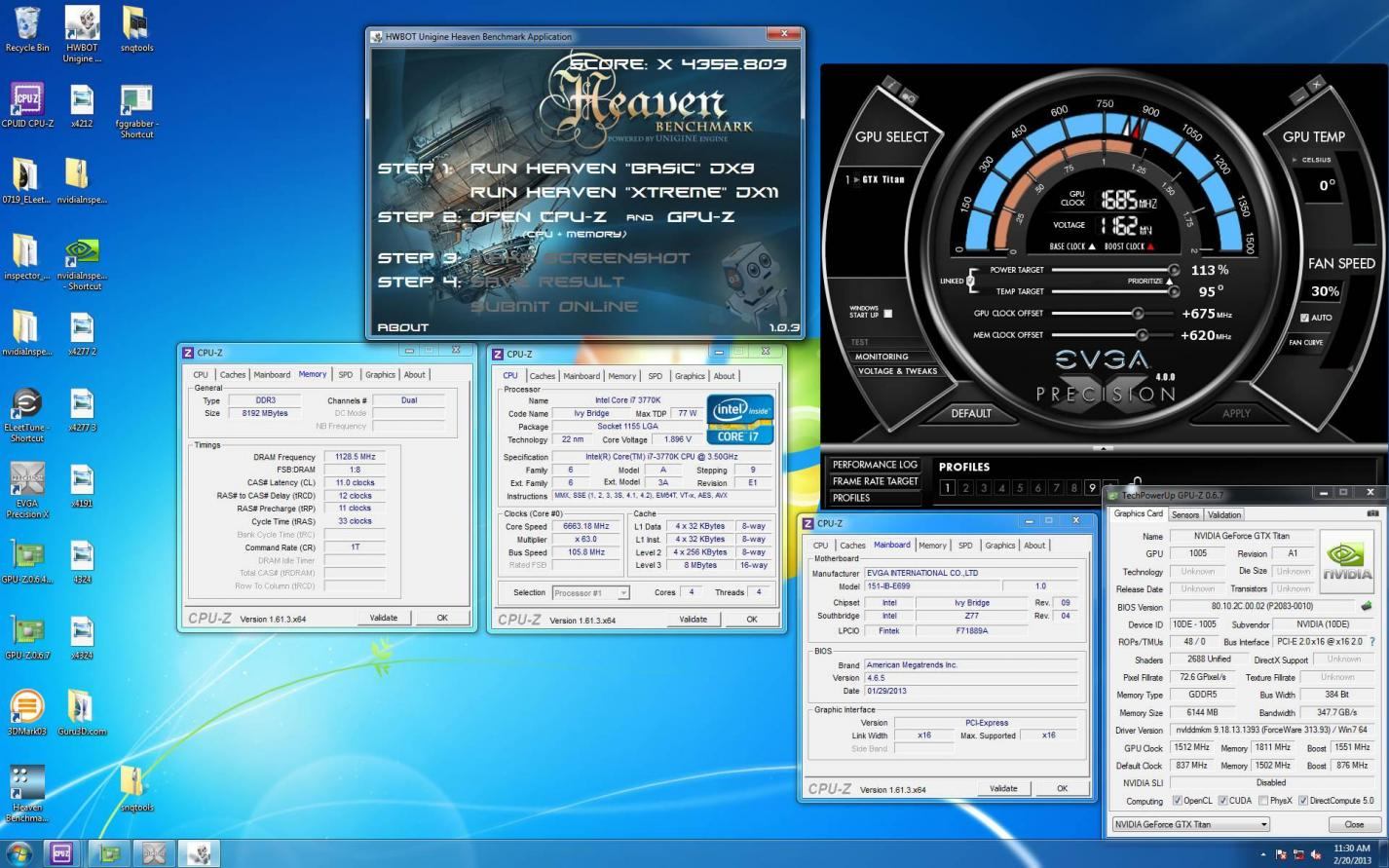Open Graphics tab in CPU-Z Mainboard window
1389x868 pixels.
[x=999, y=546]
